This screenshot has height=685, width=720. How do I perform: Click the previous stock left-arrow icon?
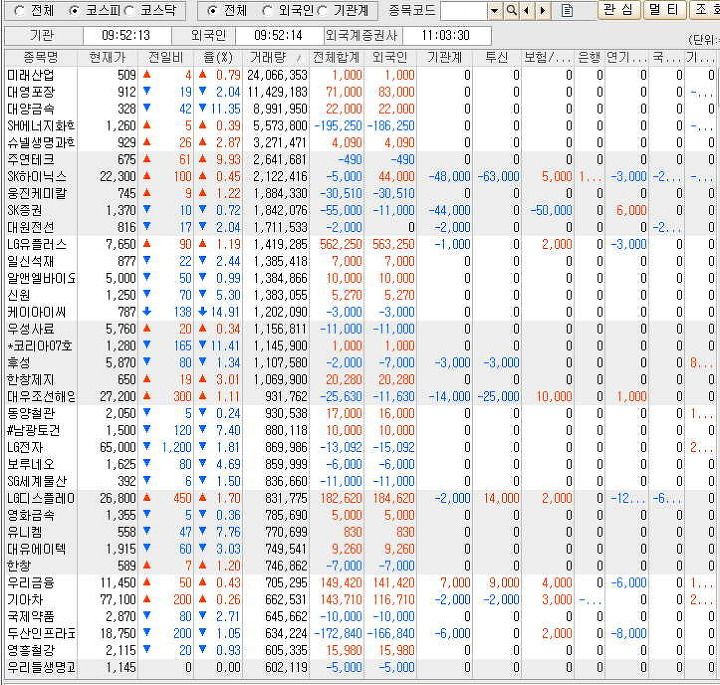526,10
